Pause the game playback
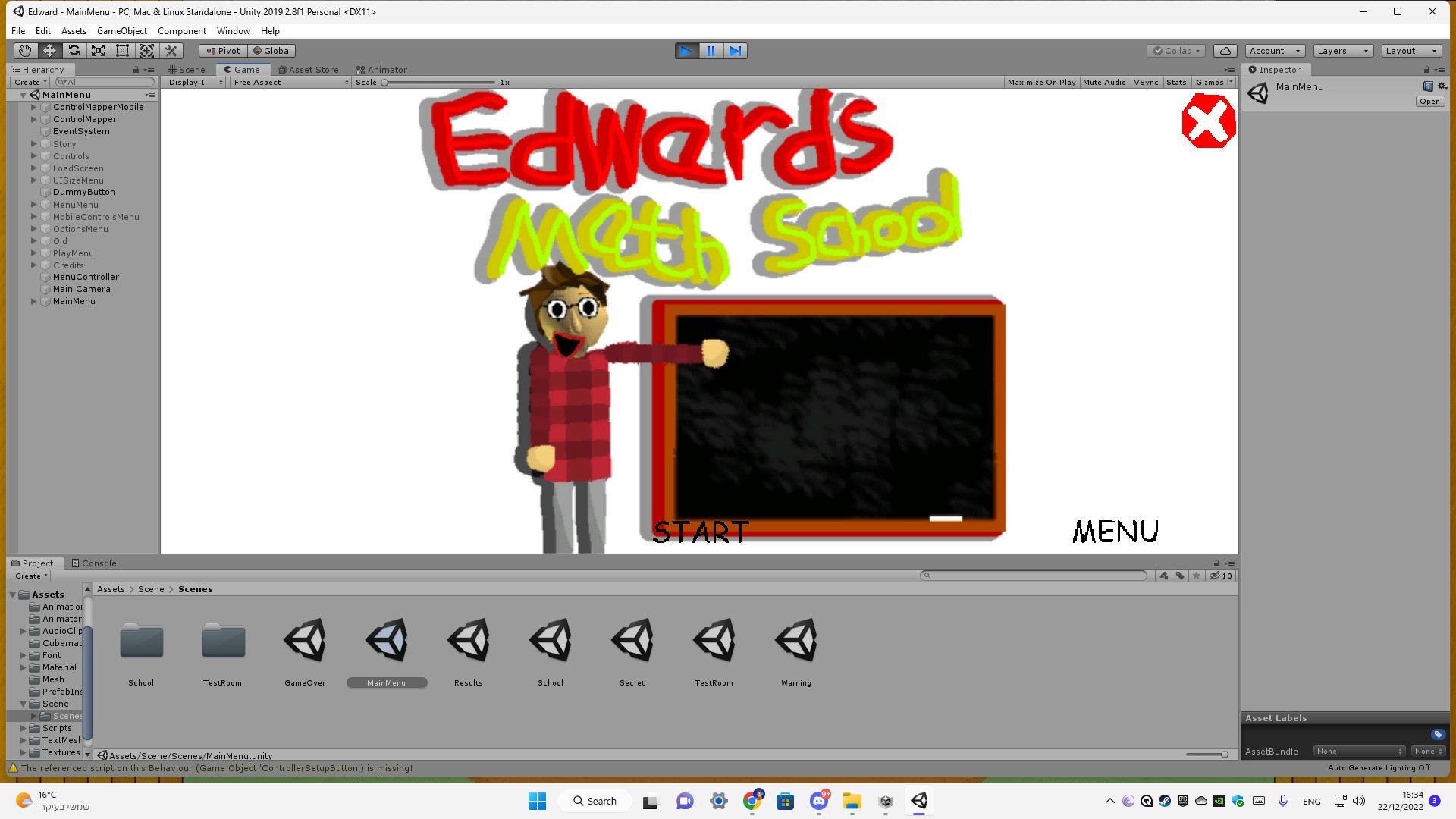1456x819 pixels. [x=711, y=50]
